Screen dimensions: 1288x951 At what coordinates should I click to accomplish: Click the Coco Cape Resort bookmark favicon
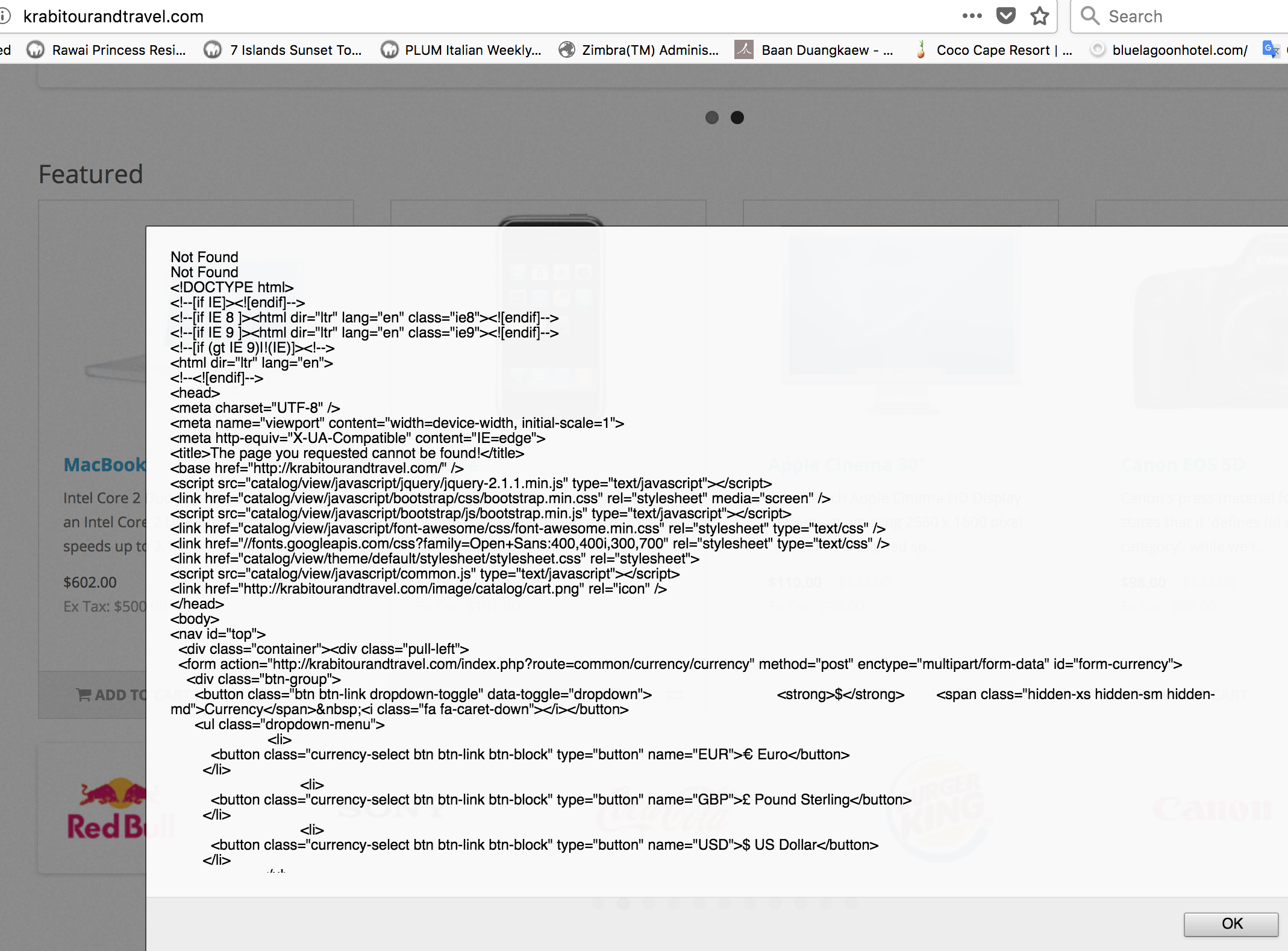pyautogui.click(x=921, y=49)
